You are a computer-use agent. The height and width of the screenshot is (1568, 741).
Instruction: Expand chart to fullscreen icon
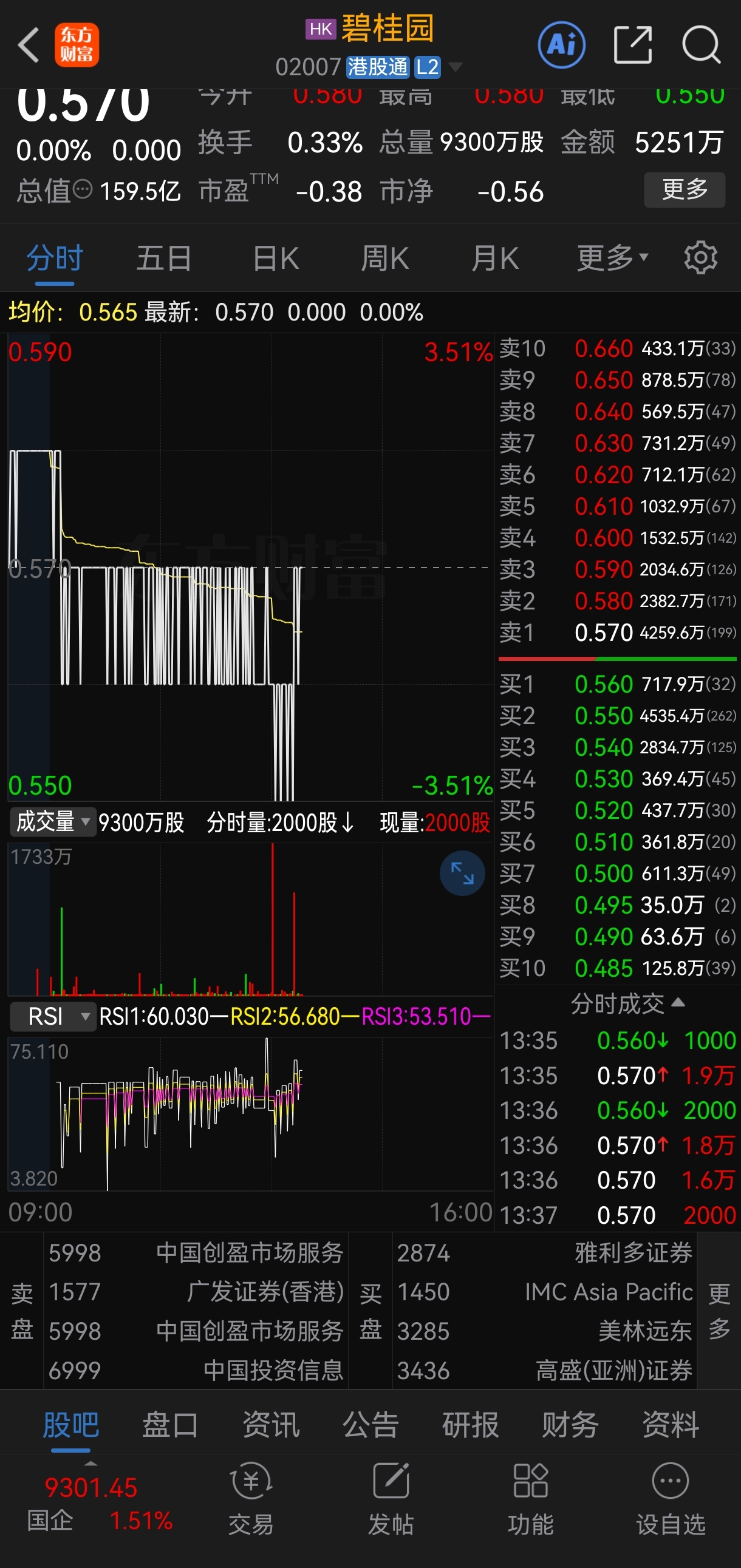[462, 874]
